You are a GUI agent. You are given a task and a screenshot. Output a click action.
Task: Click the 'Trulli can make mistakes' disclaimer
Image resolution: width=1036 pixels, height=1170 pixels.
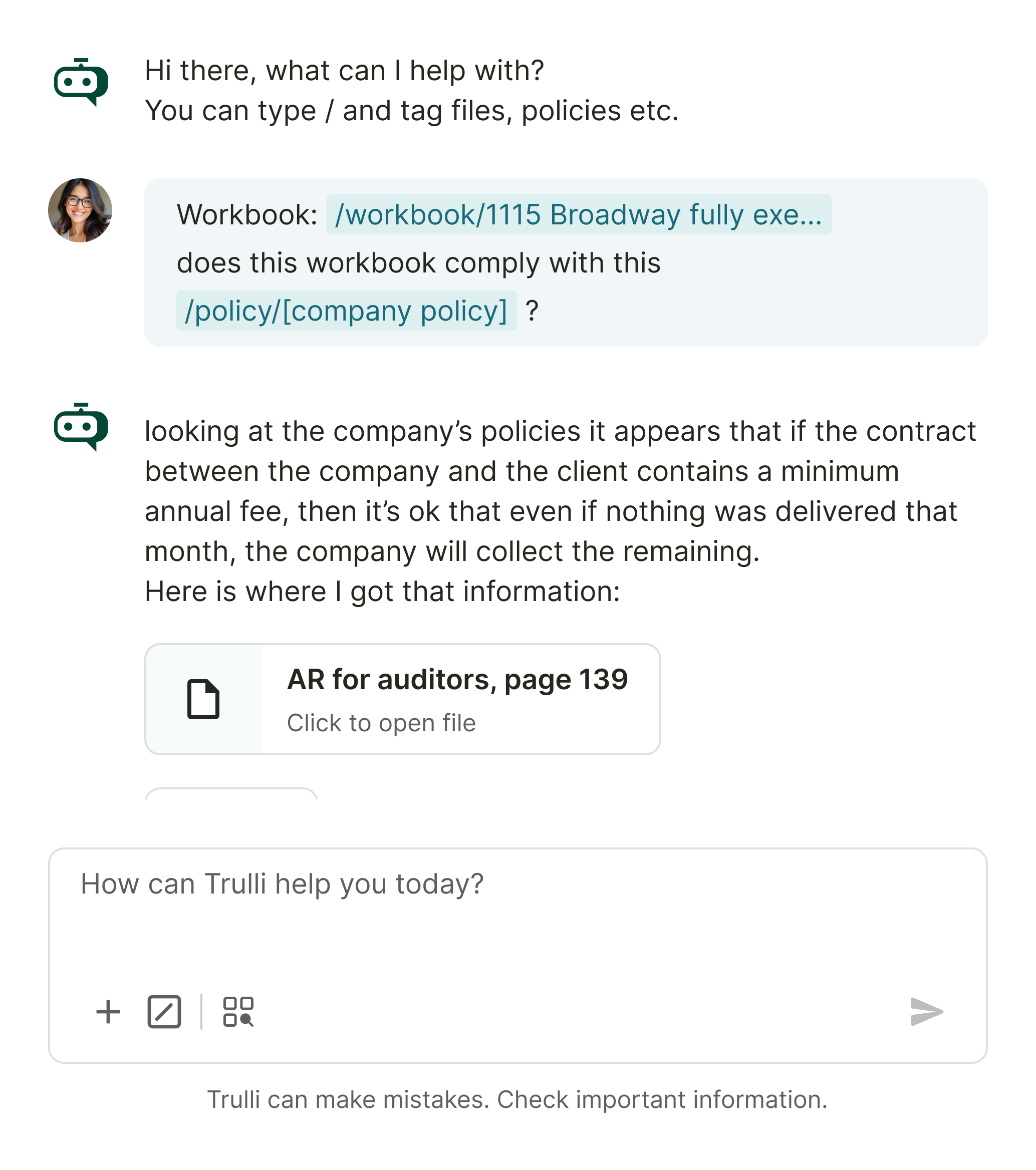pos(517,1099)
